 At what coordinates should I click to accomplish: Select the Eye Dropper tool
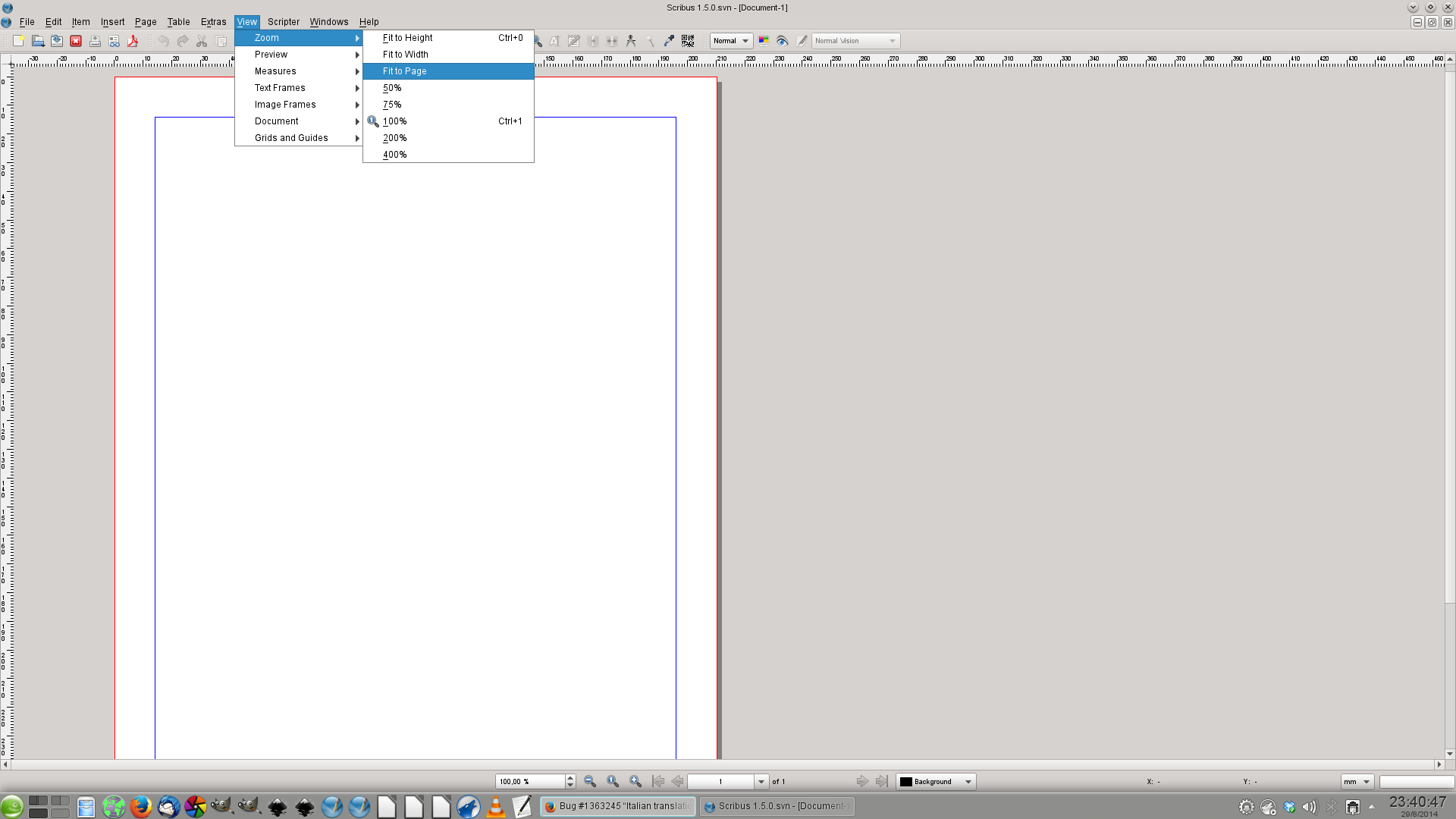click(669, 41)
